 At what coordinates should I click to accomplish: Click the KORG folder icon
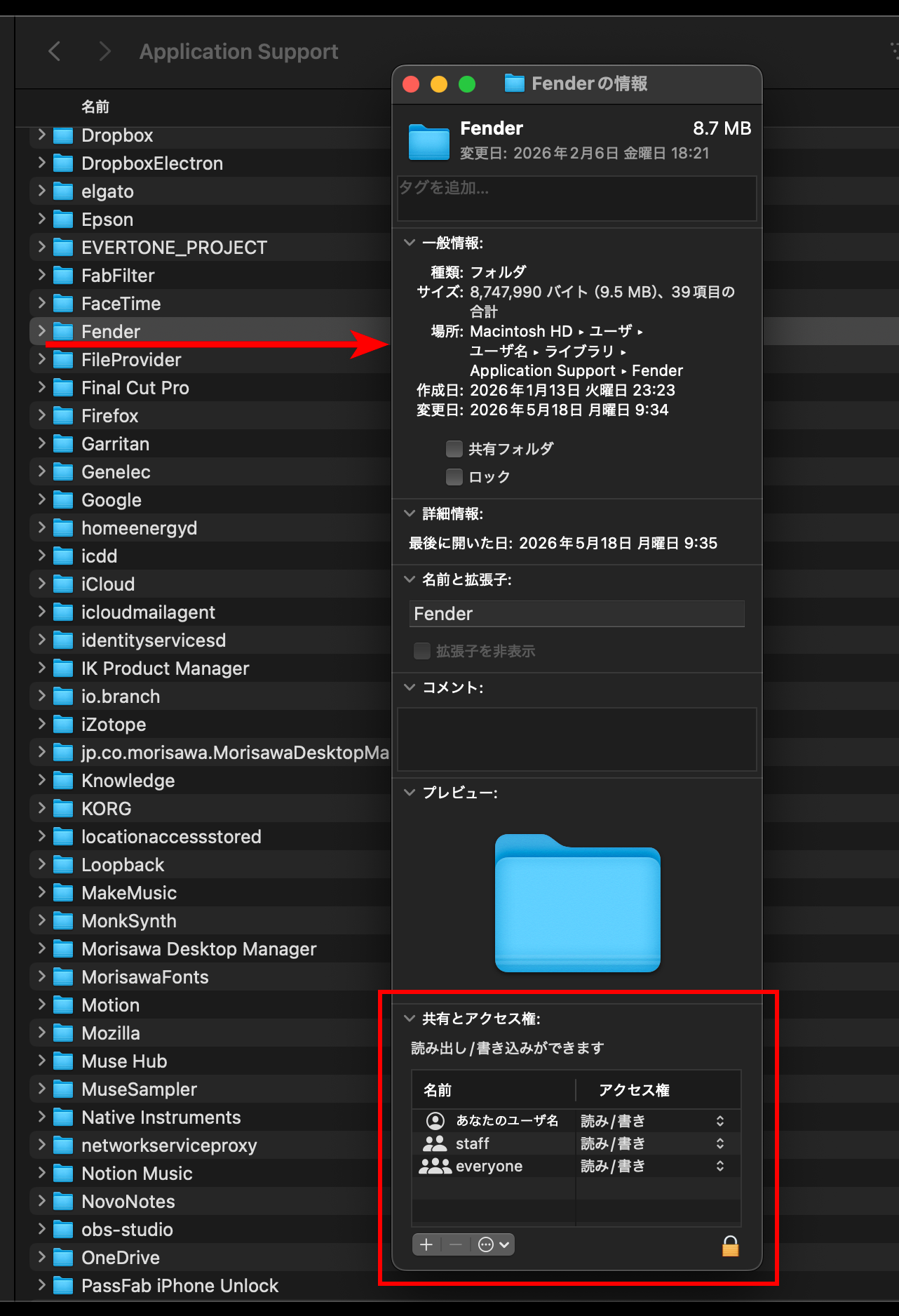pos(63,809)
